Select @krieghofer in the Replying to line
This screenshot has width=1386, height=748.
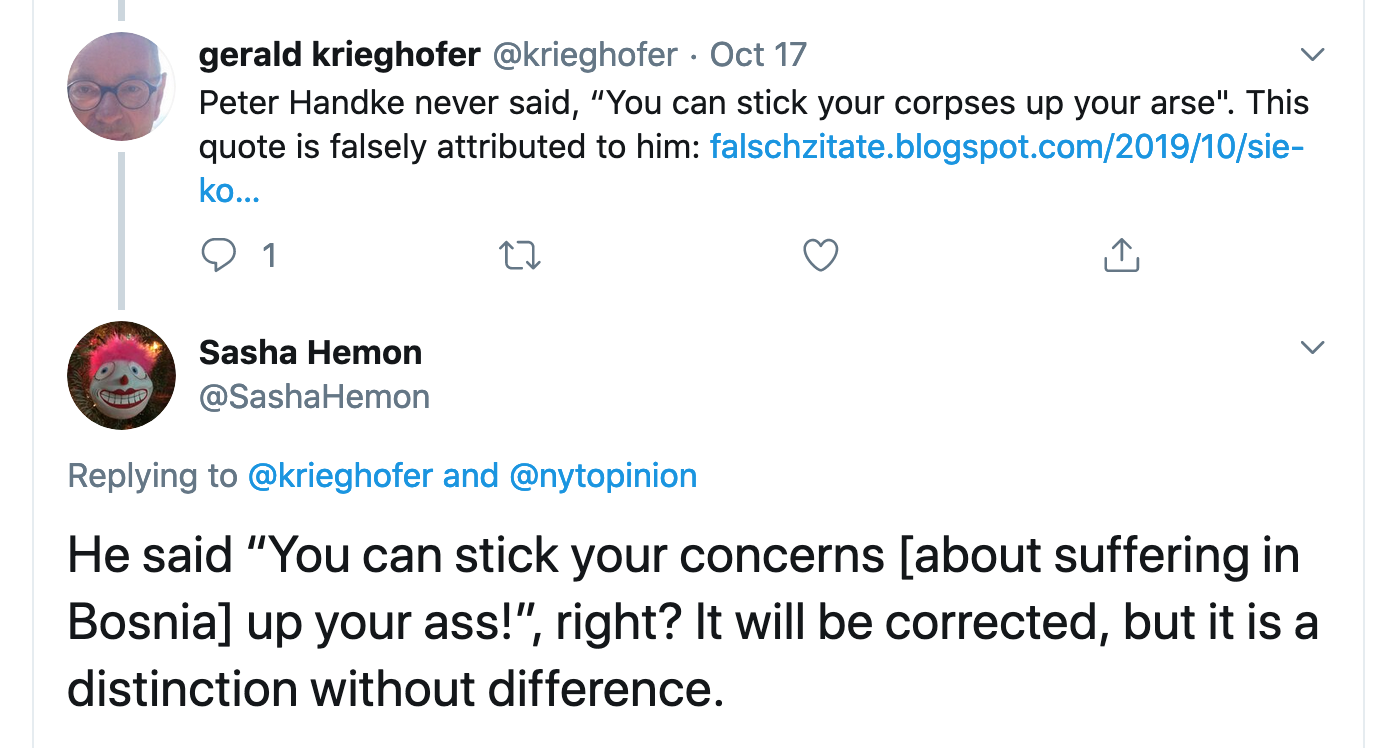coord(340,475)
